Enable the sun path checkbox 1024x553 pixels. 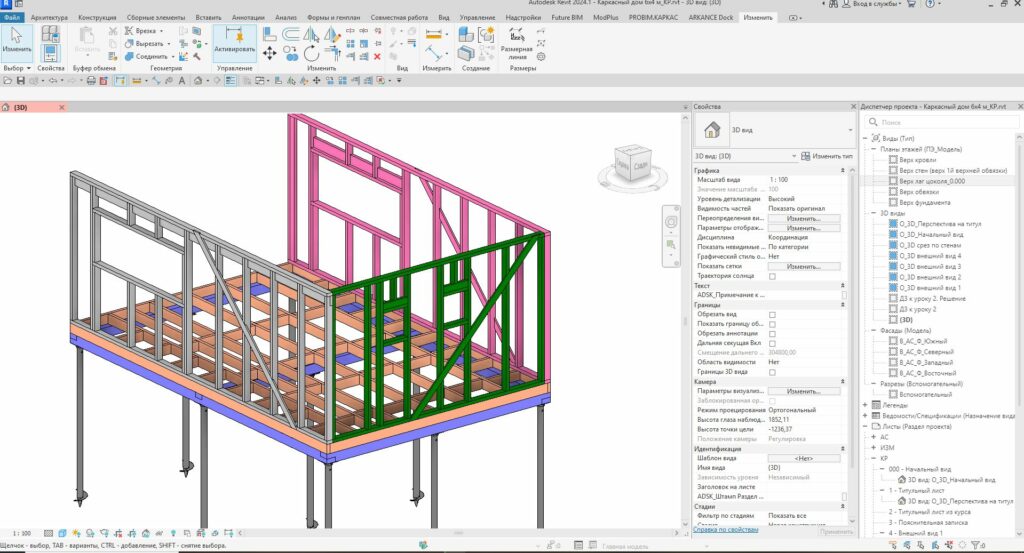point(772,275)
